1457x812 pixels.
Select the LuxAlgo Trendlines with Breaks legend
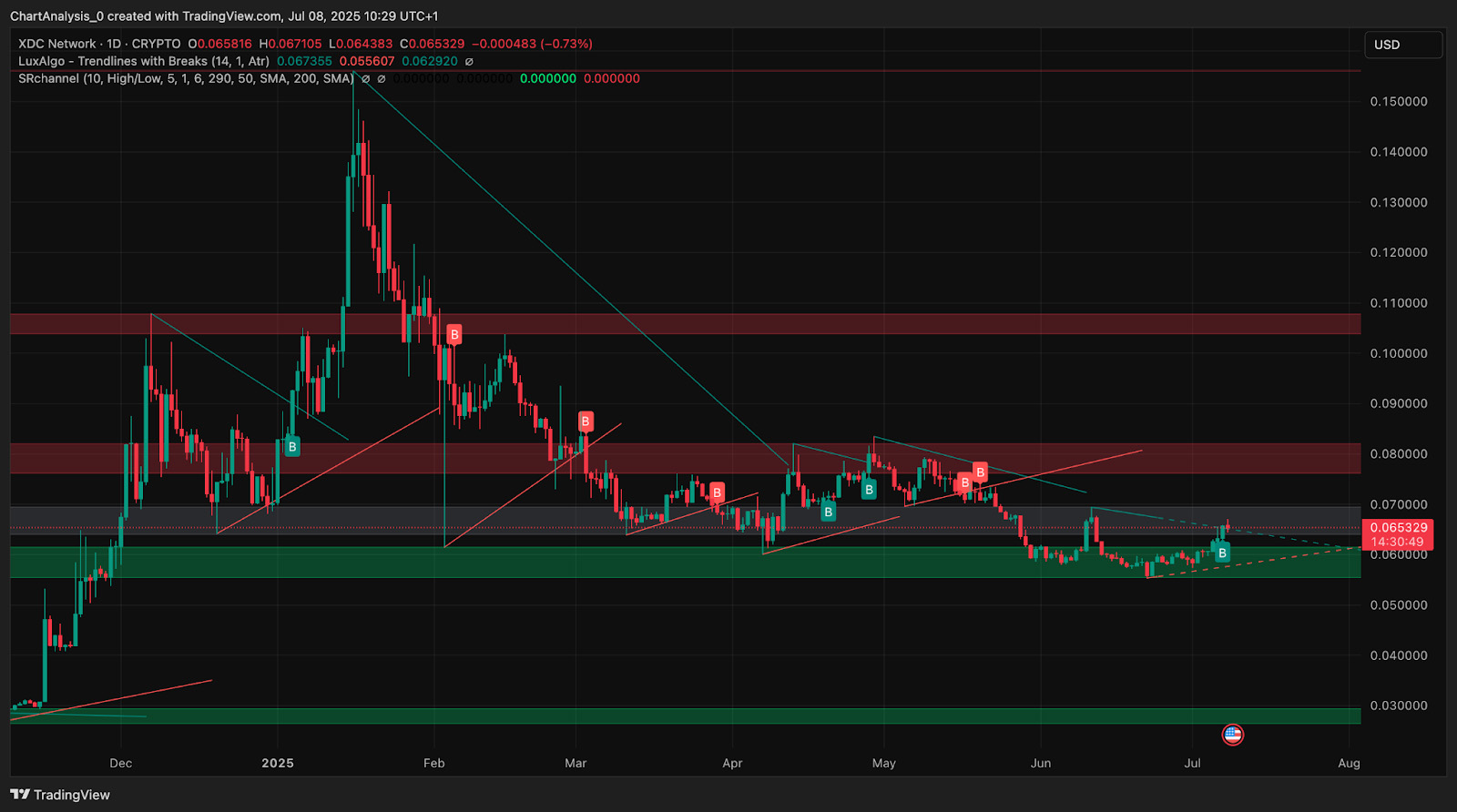point(144,61)
